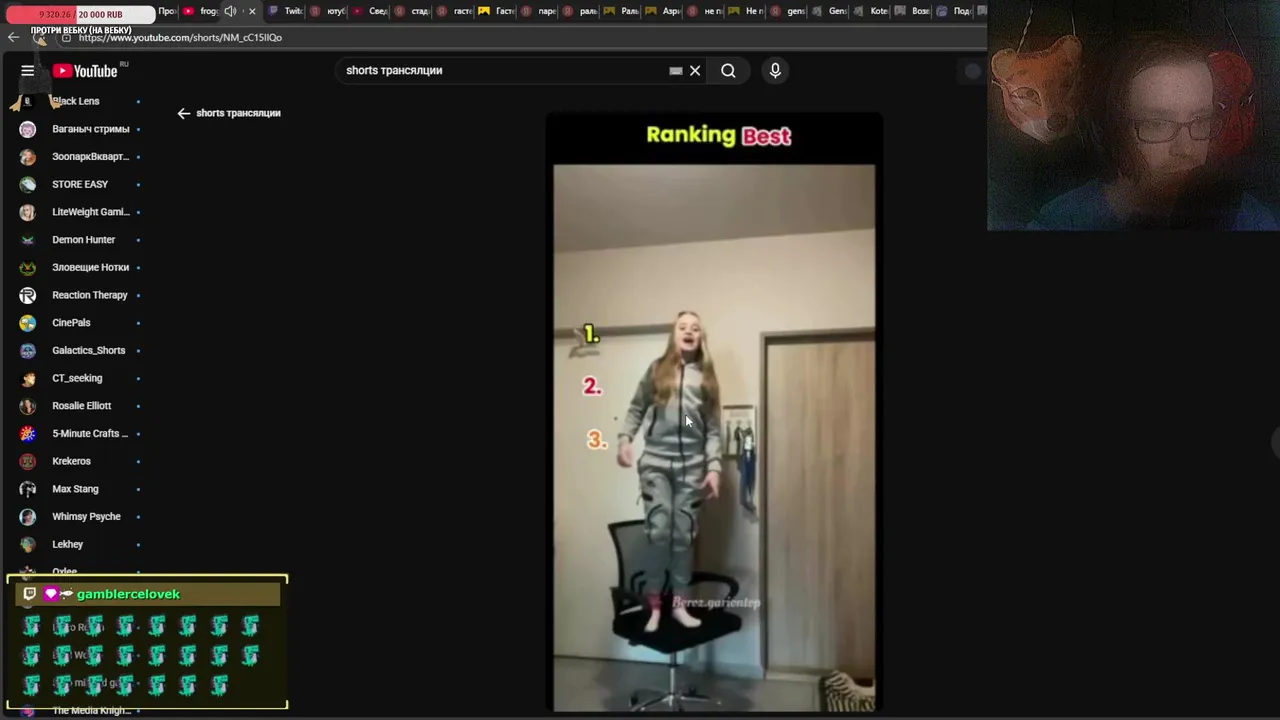Switch to the стад browser tab
The width and height of the screenshot is (1280, 720).
click(x=412, y=11)
